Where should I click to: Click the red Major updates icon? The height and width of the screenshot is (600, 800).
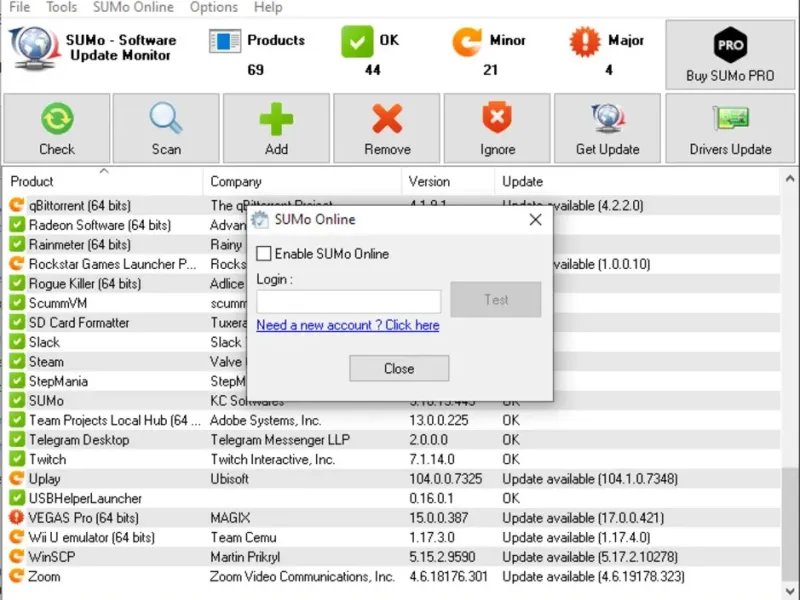585,42
